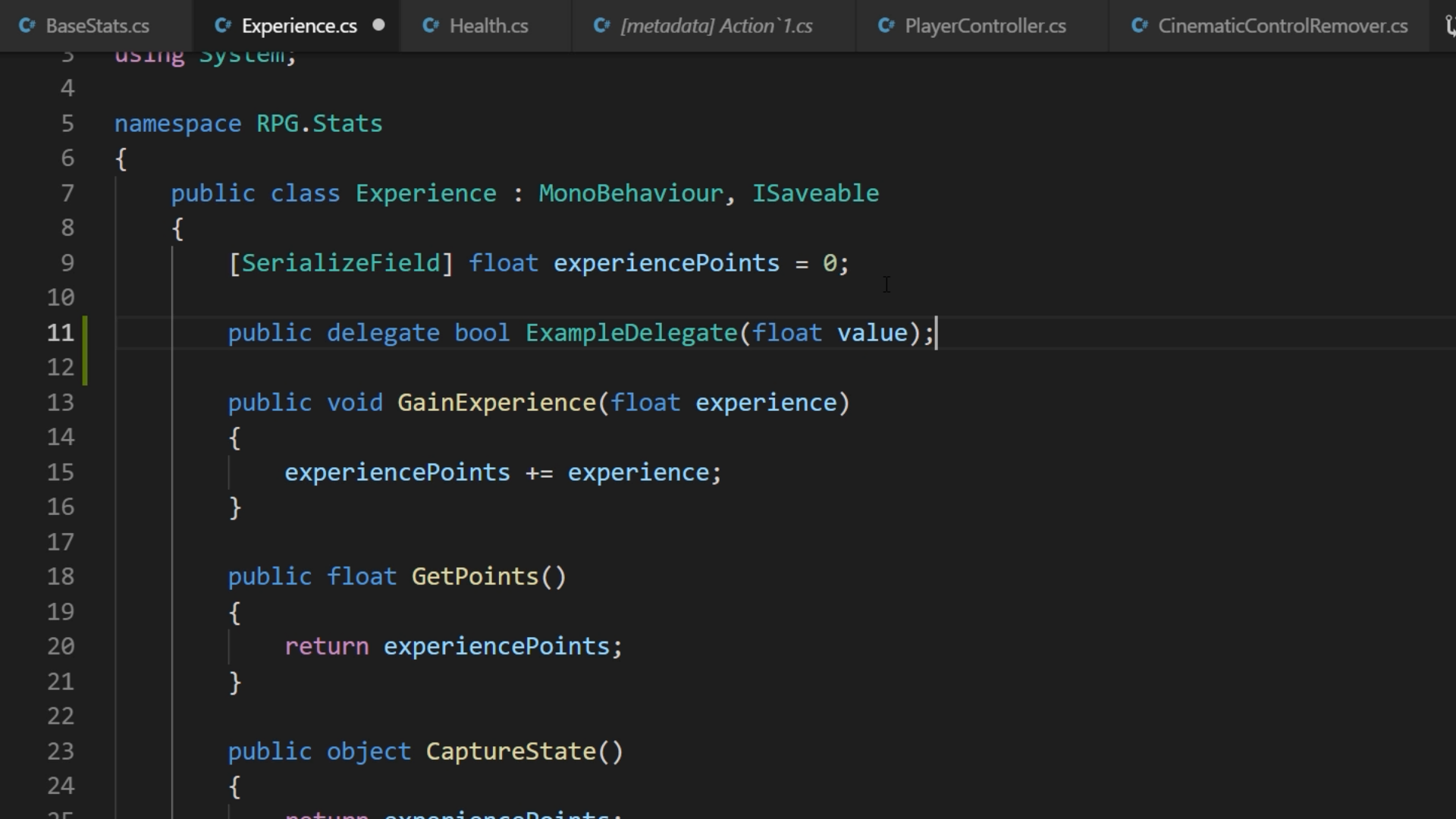Click the value '0' on line 9
Viewport: 1456px width, 819px height.
click(x=830, y=263)
